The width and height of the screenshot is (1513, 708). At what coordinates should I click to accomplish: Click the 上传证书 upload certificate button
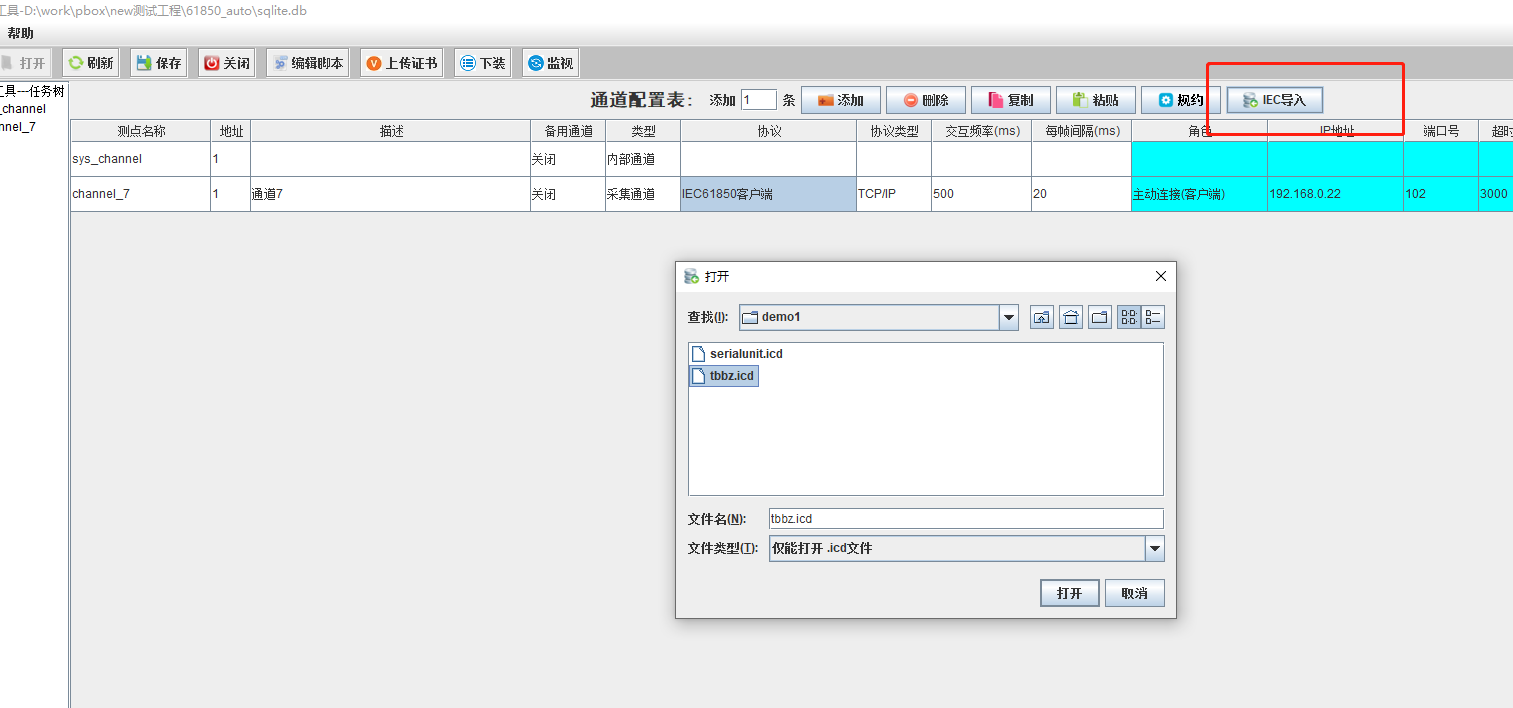click(x=401, y=63)
